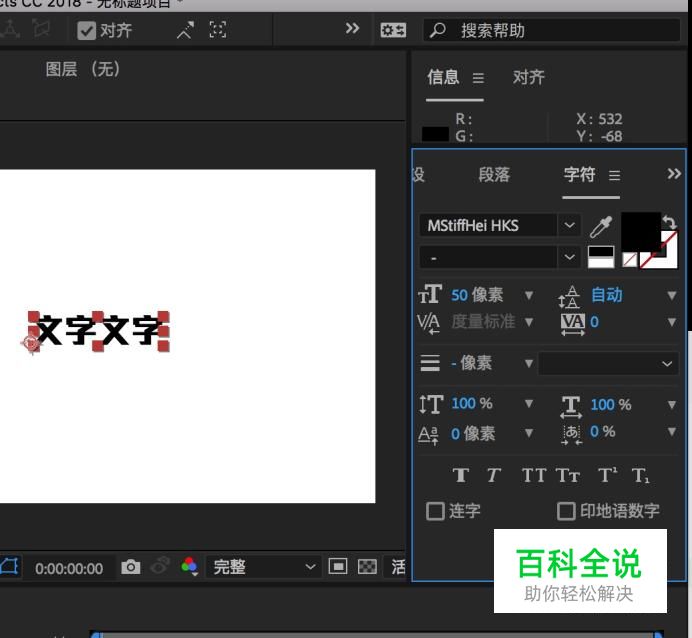Click the Faux Bold button
The width and height of the screenshot is (692, 638).
point(460,476)
